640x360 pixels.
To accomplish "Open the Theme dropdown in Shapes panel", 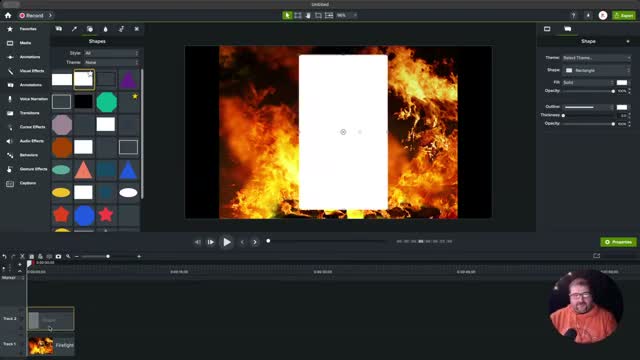I will pos(111,62).
